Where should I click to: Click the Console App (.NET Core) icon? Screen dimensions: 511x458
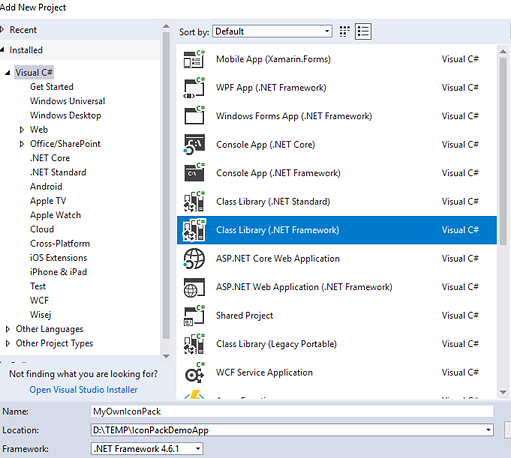194,144
